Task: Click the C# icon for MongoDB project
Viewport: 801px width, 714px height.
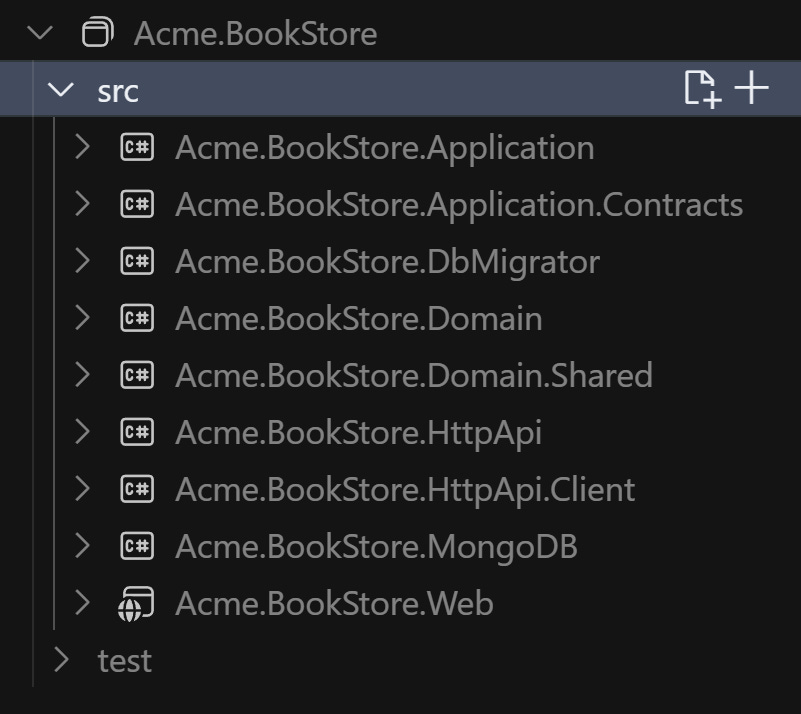Action: (x=137, y=546)
